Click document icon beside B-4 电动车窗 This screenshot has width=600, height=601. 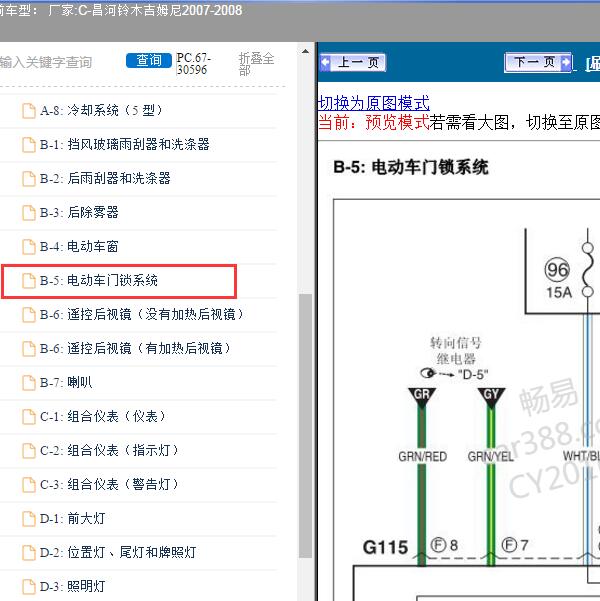tap(29, 247)
